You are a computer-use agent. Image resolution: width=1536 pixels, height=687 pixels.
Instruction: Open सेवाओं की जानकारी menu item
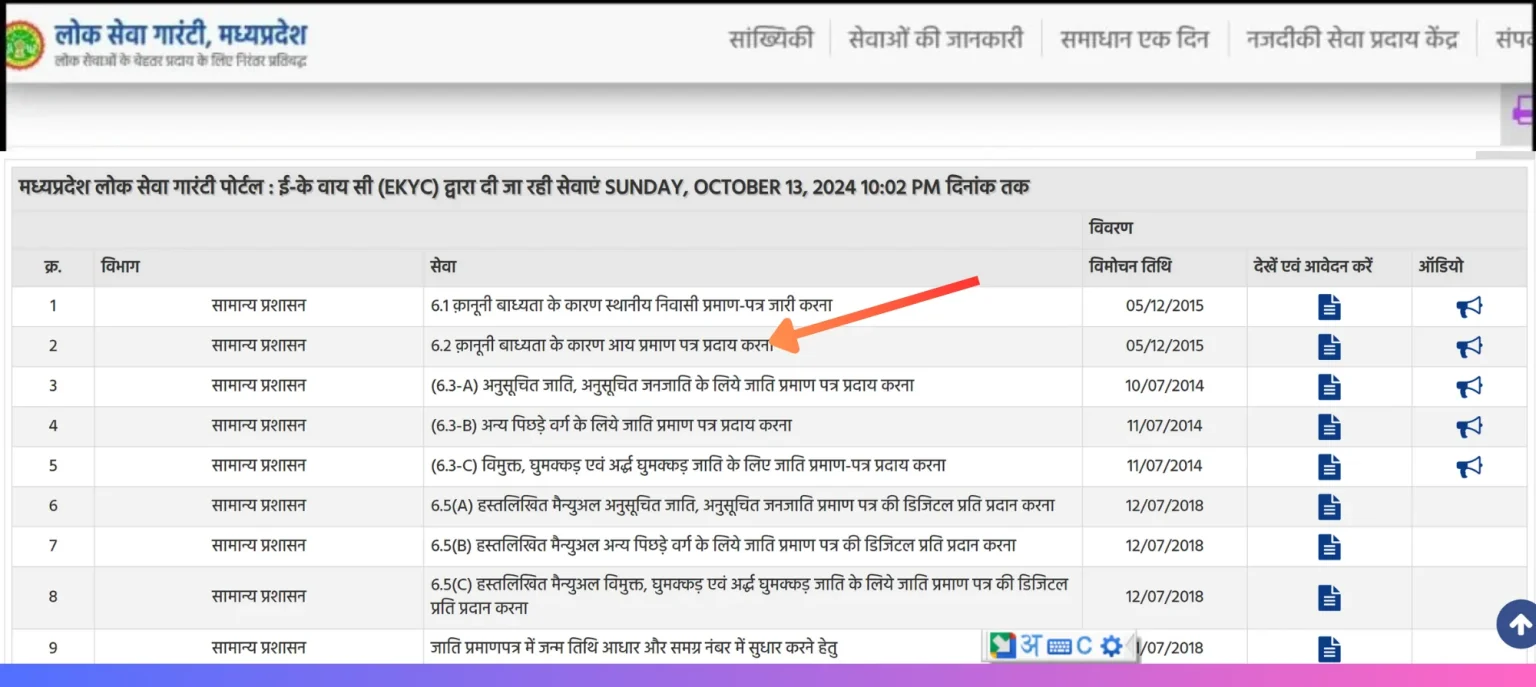click(x=935, y=39)
